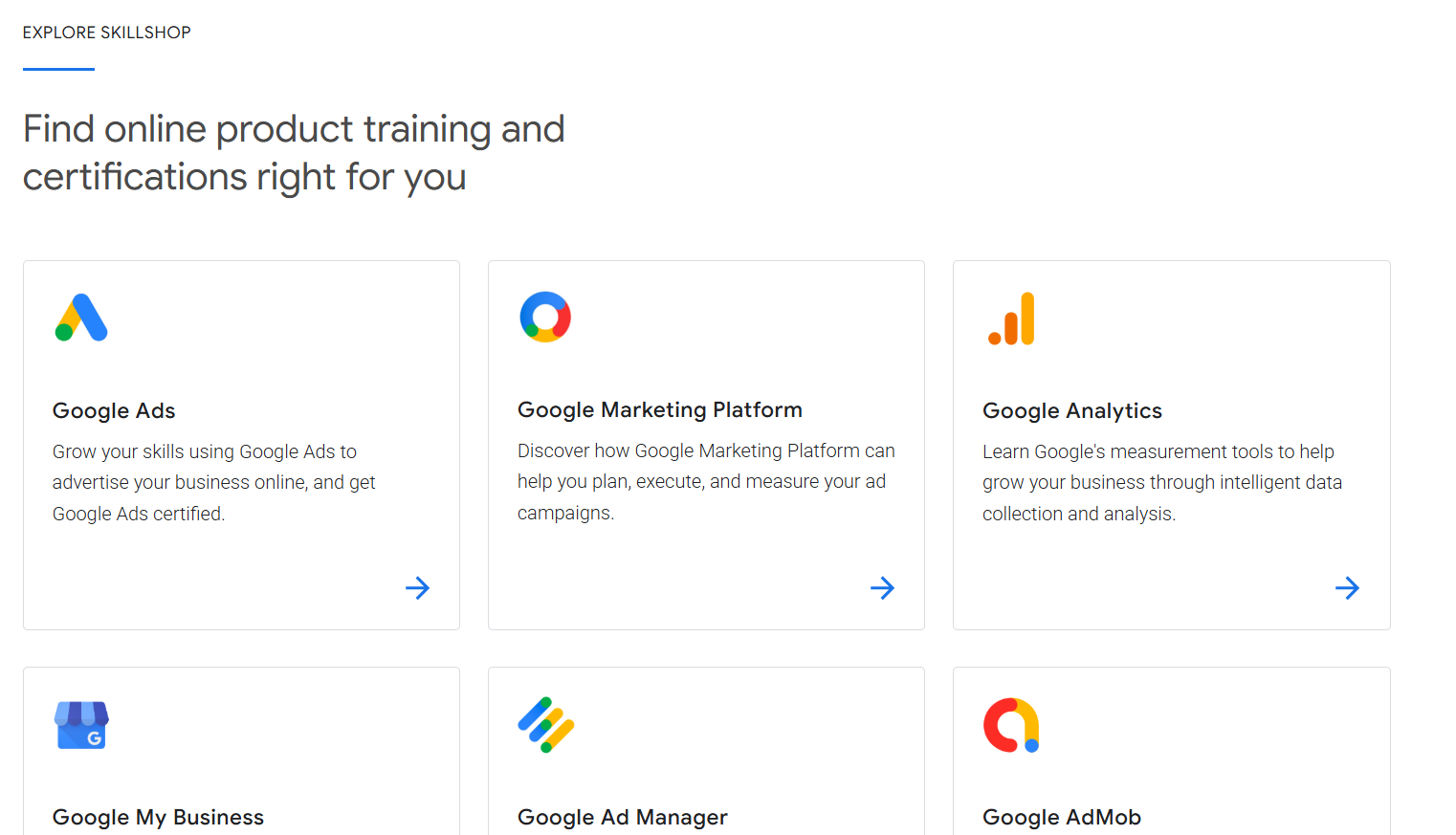This screenshot has width=1456, height=835.
Task: Select the Google AdMob logo icon
Action: pos(1010,725)
